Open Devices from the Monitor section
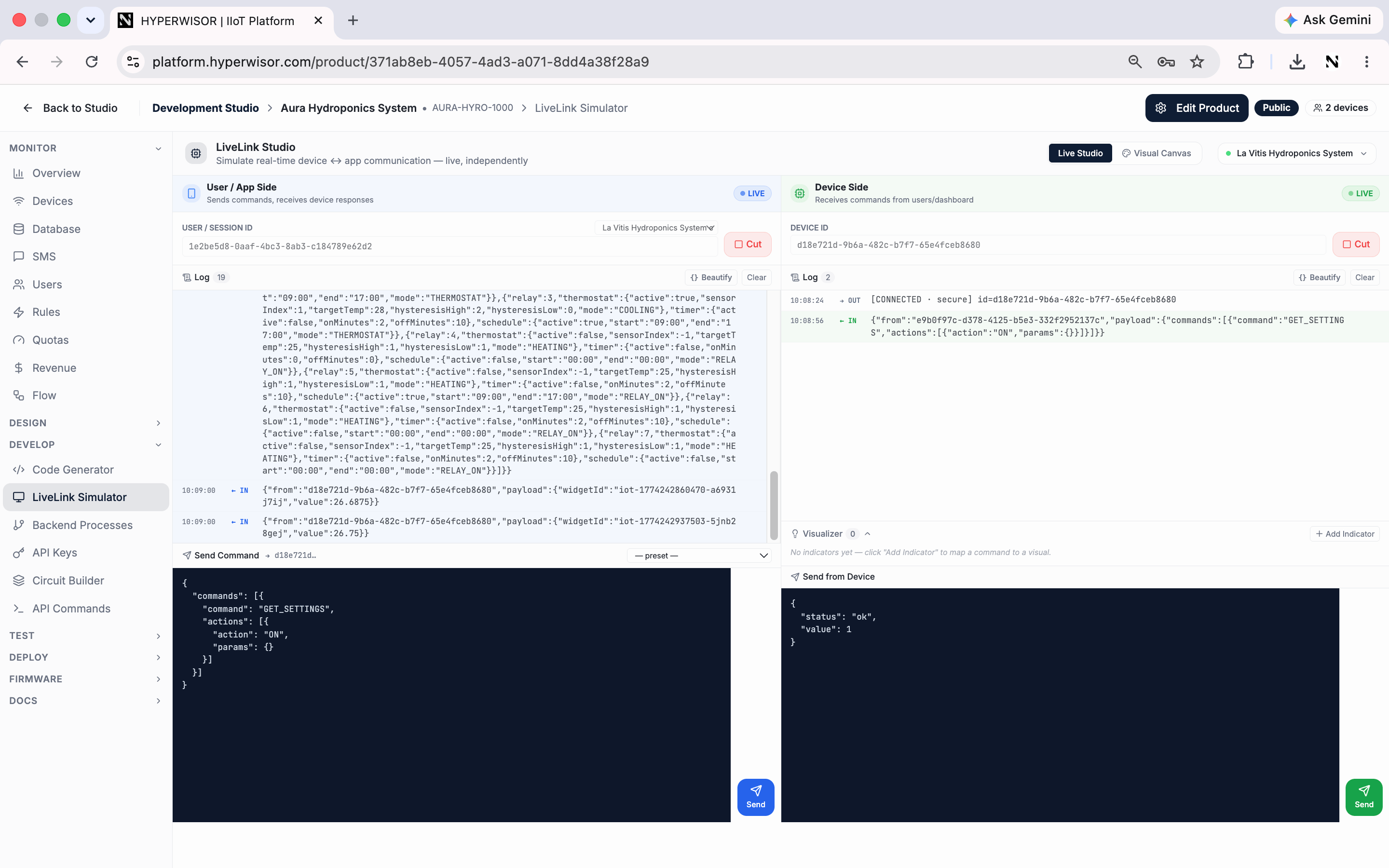Image resolution: width=1389 pixels, height=868 pixels. [52, 201]
